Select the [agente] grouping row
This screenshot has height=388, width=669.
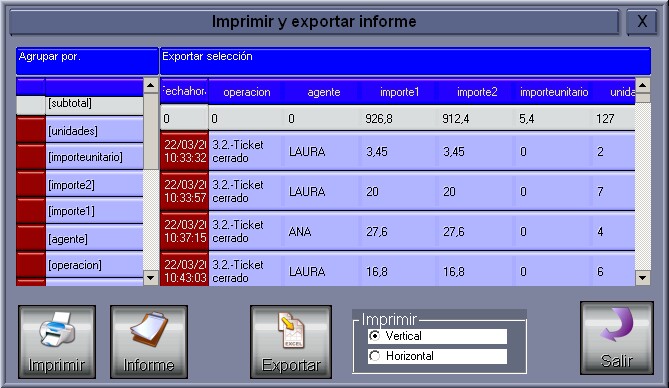pyautogui.click(x=94, y=238)
